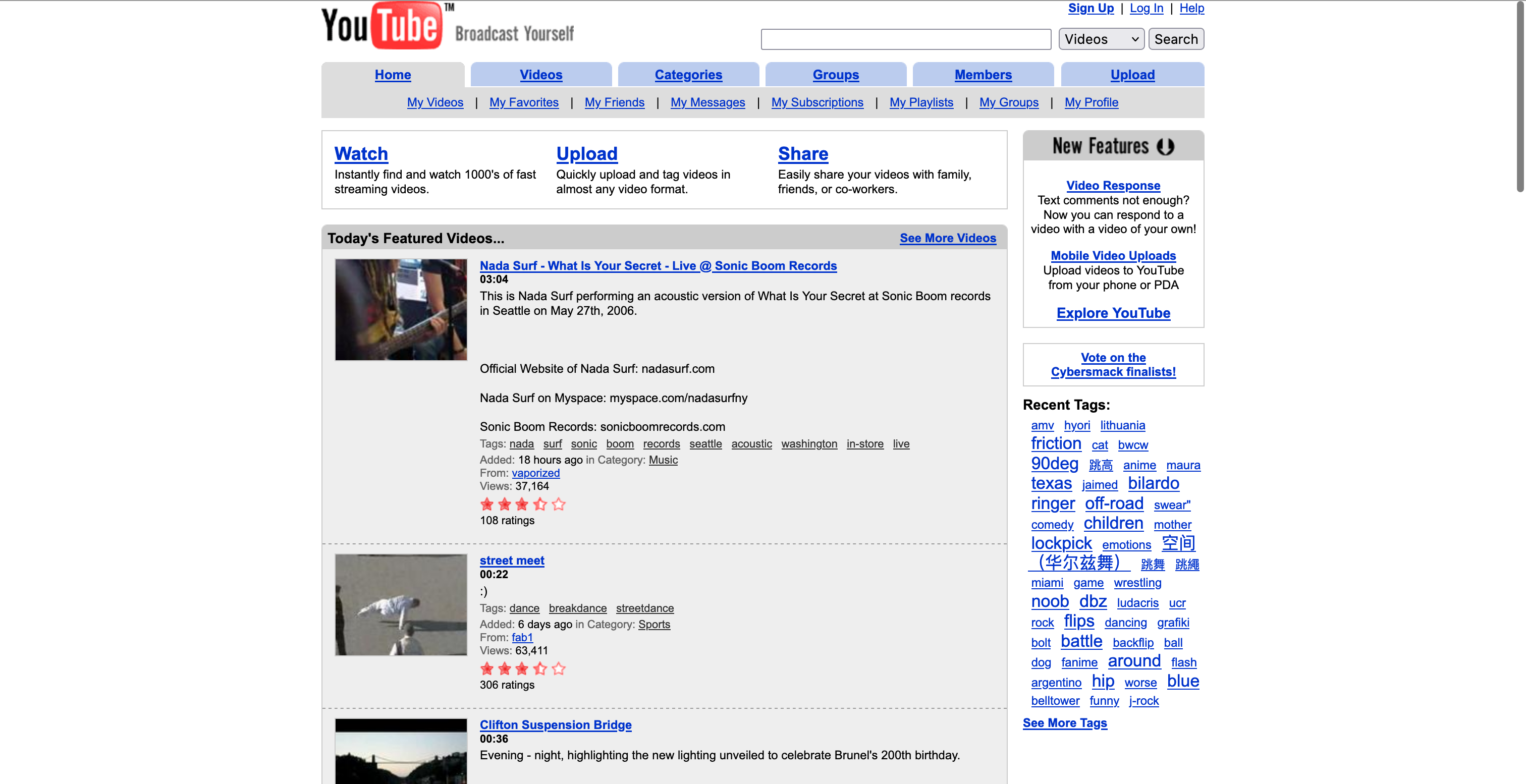Click Explore YouTube link
The height and width of the screenshot is (784, 1526).
pyautogui.click(x=1113, y=313)
